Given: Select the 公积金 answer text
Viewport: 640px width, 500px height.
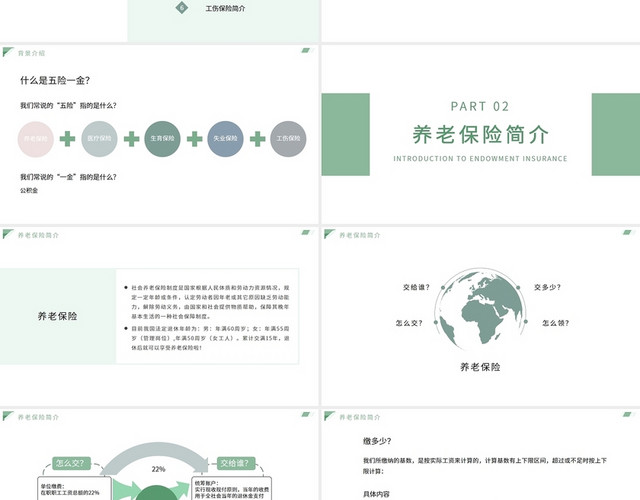Looking at the screenshot, I should (x=29, y=190).
